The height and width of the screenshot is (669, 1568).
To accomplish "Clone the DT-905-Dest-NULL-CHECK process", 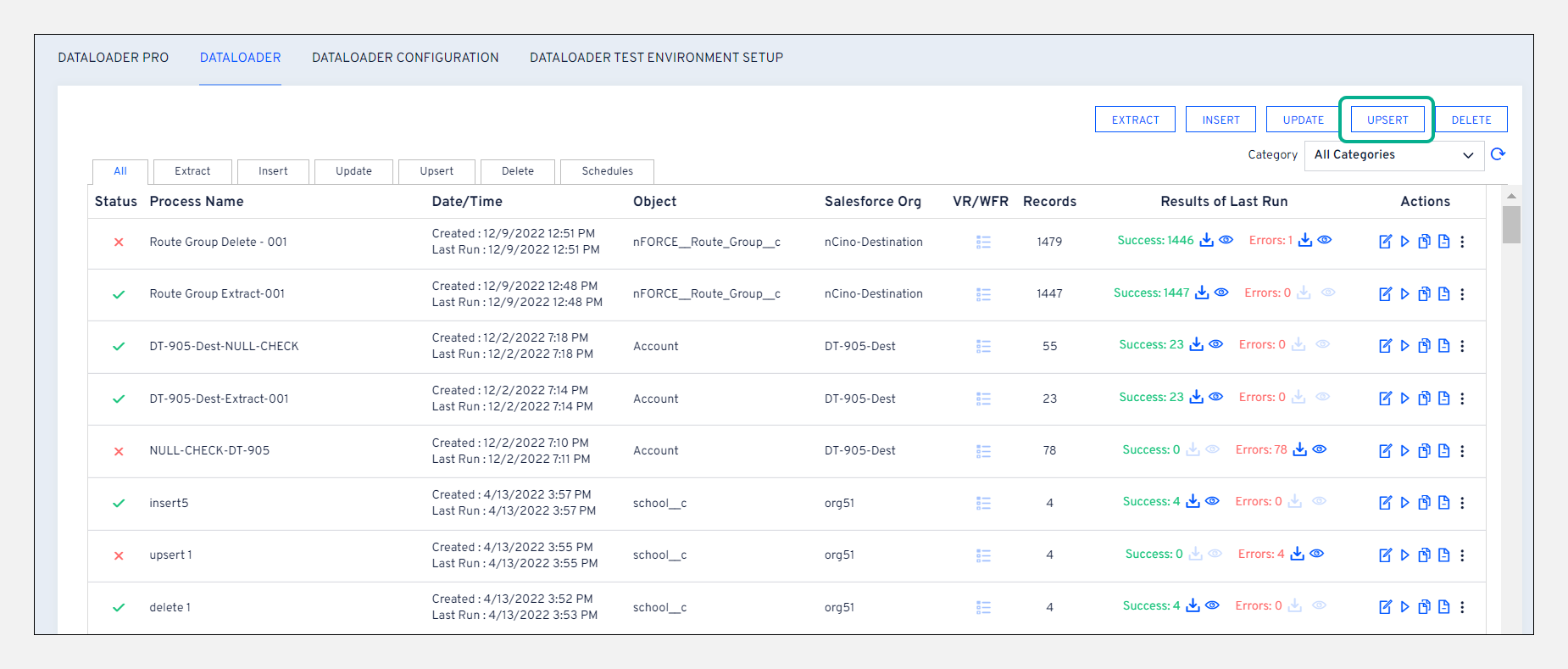I will tap(1424, 346).
